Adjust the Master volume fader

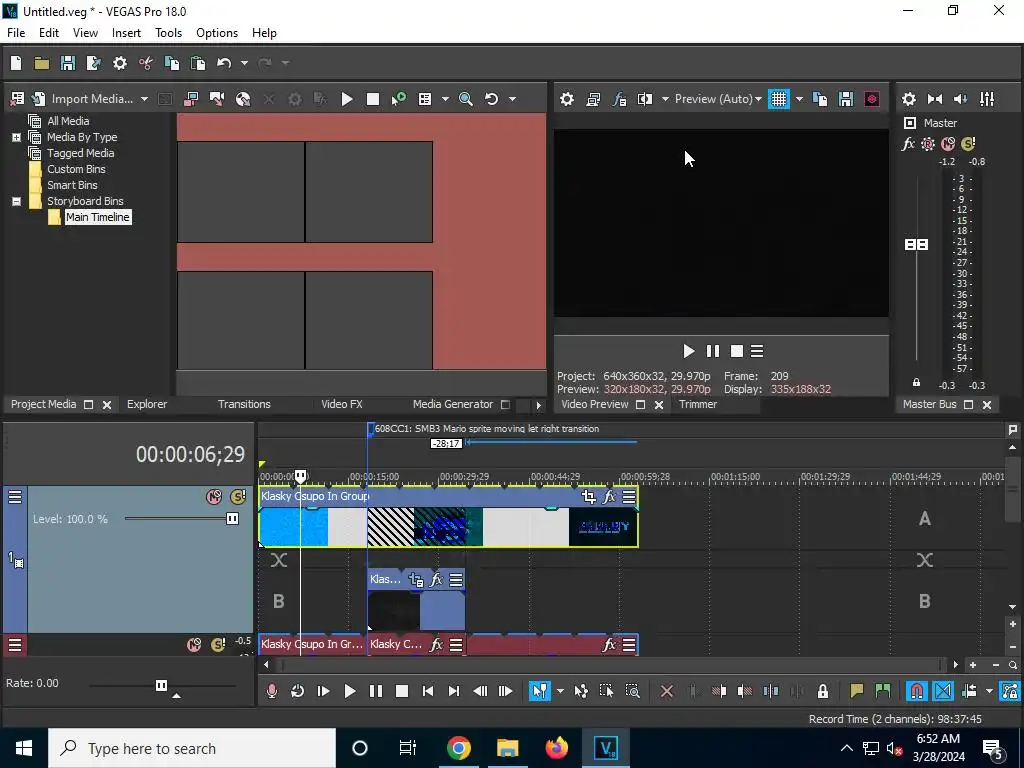click(x=916, y=244)
